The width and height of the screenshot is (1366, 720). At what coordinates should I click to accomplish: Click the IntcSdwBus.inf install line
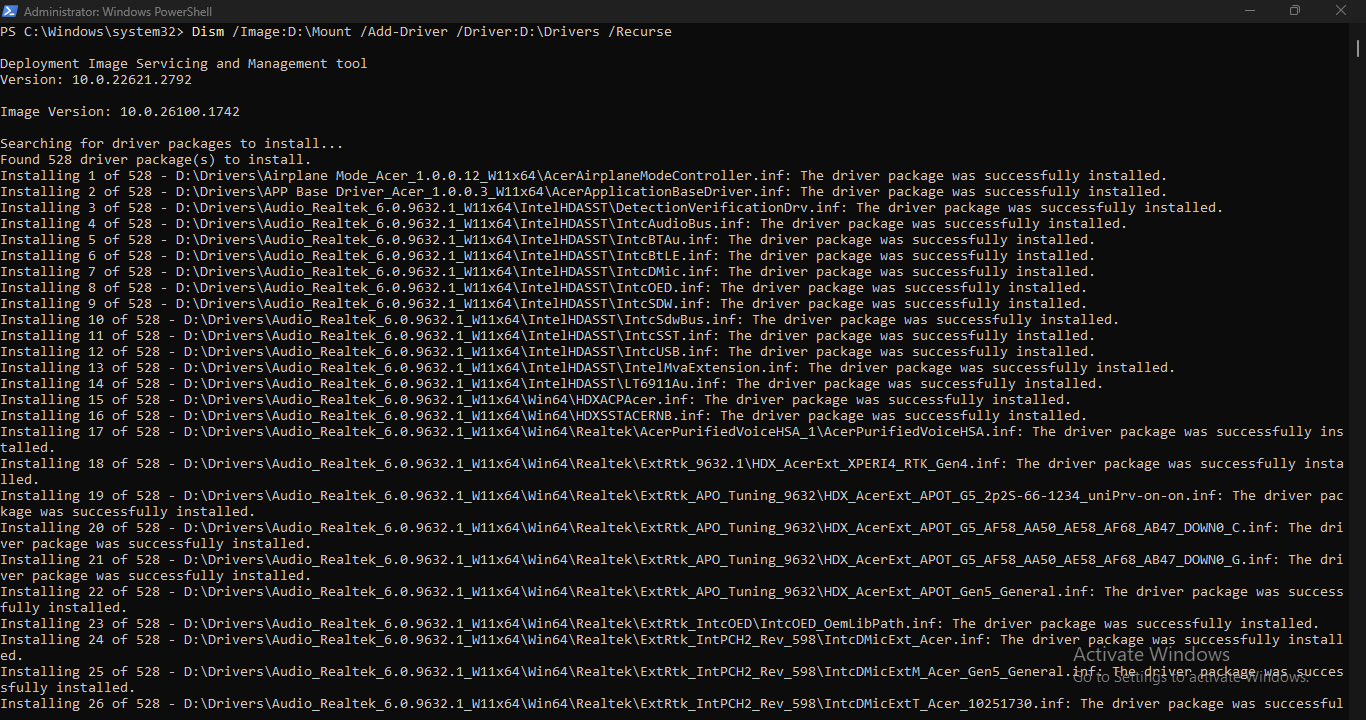(x=559, y=320)
